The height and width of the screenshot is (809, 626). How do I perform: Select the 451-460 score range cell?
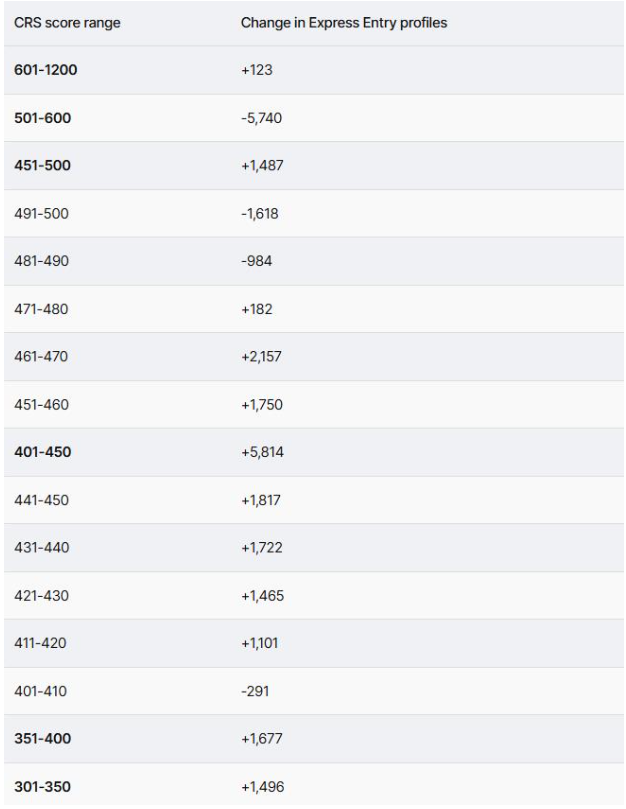41,404
